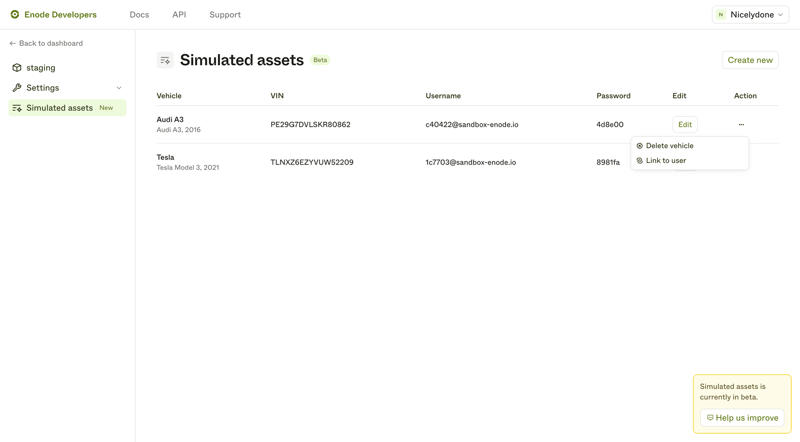The width and height of the screenshot is (800, 442).
Task: Go back to dashboard
Action: (x=46, y=43)
